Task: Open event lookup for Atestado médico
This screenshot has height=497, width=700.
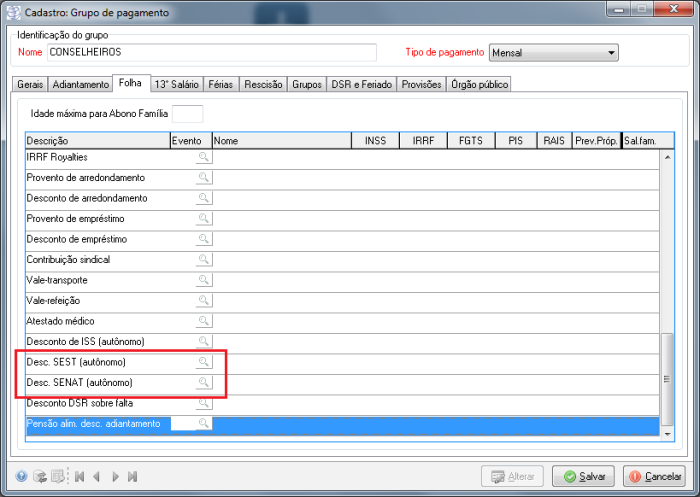Action: pyautogui.click(x=203, y=321)
